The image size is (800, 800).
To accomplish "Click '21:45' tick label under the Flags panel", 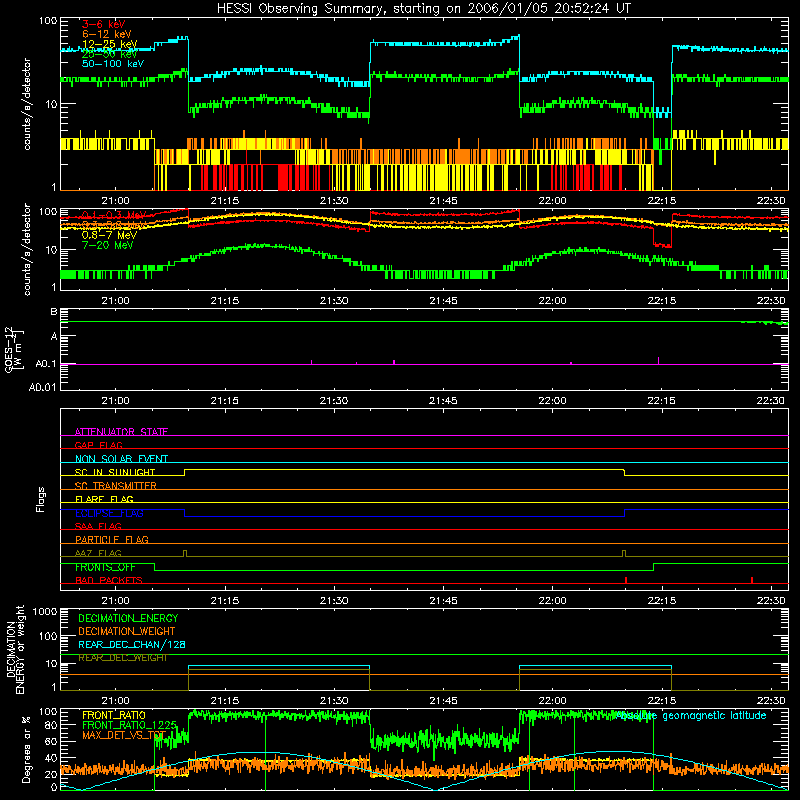I will (x=443, y=601).
